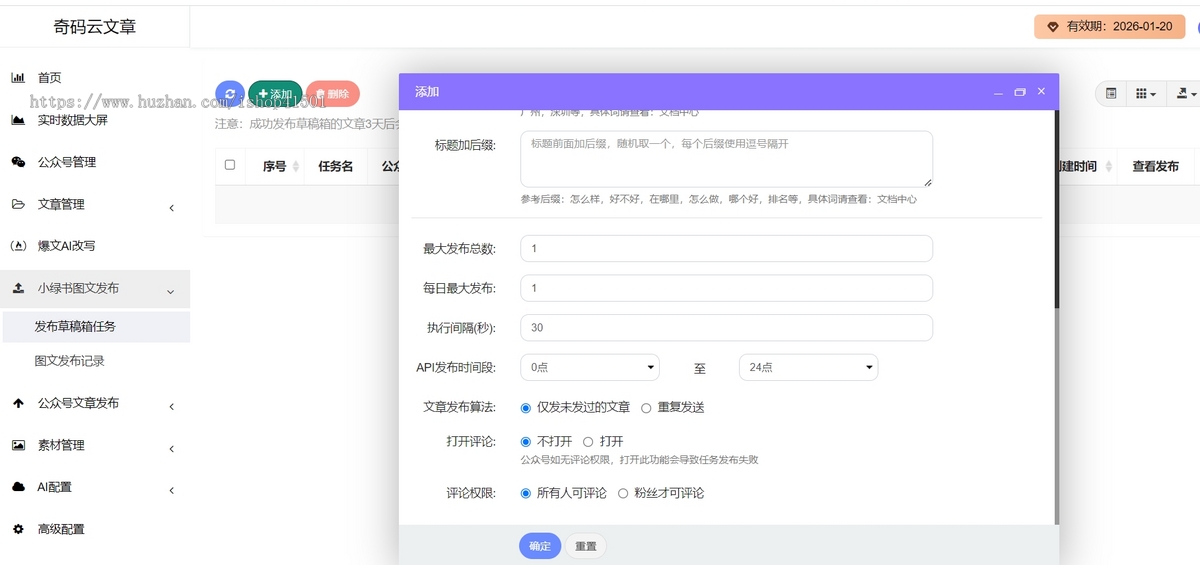Click the dialog vertical scrollbar
The image size is (1200, 565).
pos(1055,210)
